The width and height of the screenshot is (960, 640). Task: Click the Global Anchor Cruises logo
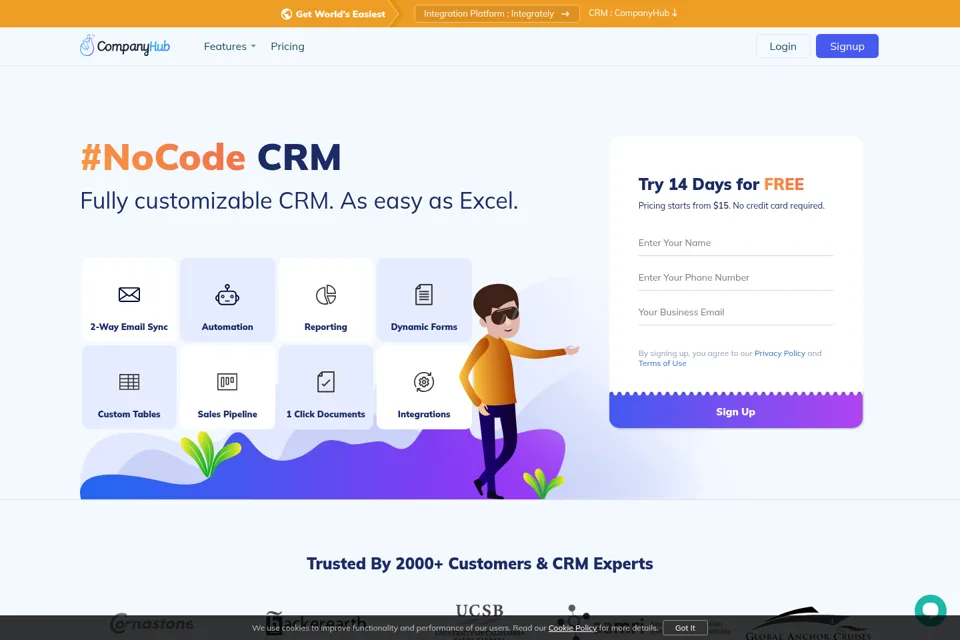(x=808, y=623)
